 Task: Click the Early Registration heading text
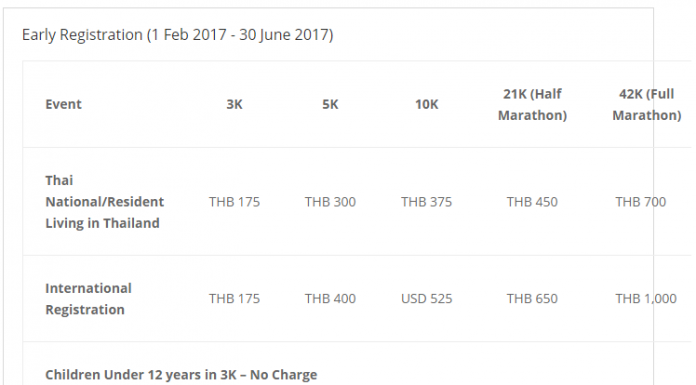[x=178, y=35]
